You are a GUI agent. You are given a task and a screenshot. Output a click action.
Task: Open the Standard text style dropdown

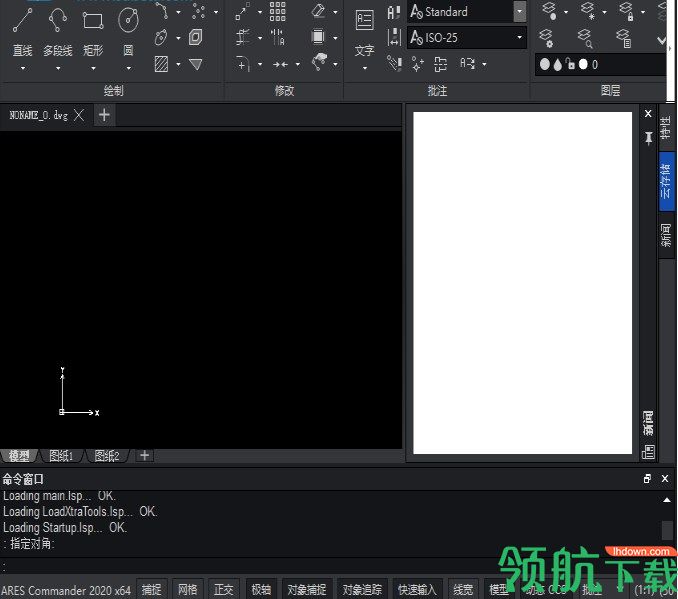(x=520, y=12)
